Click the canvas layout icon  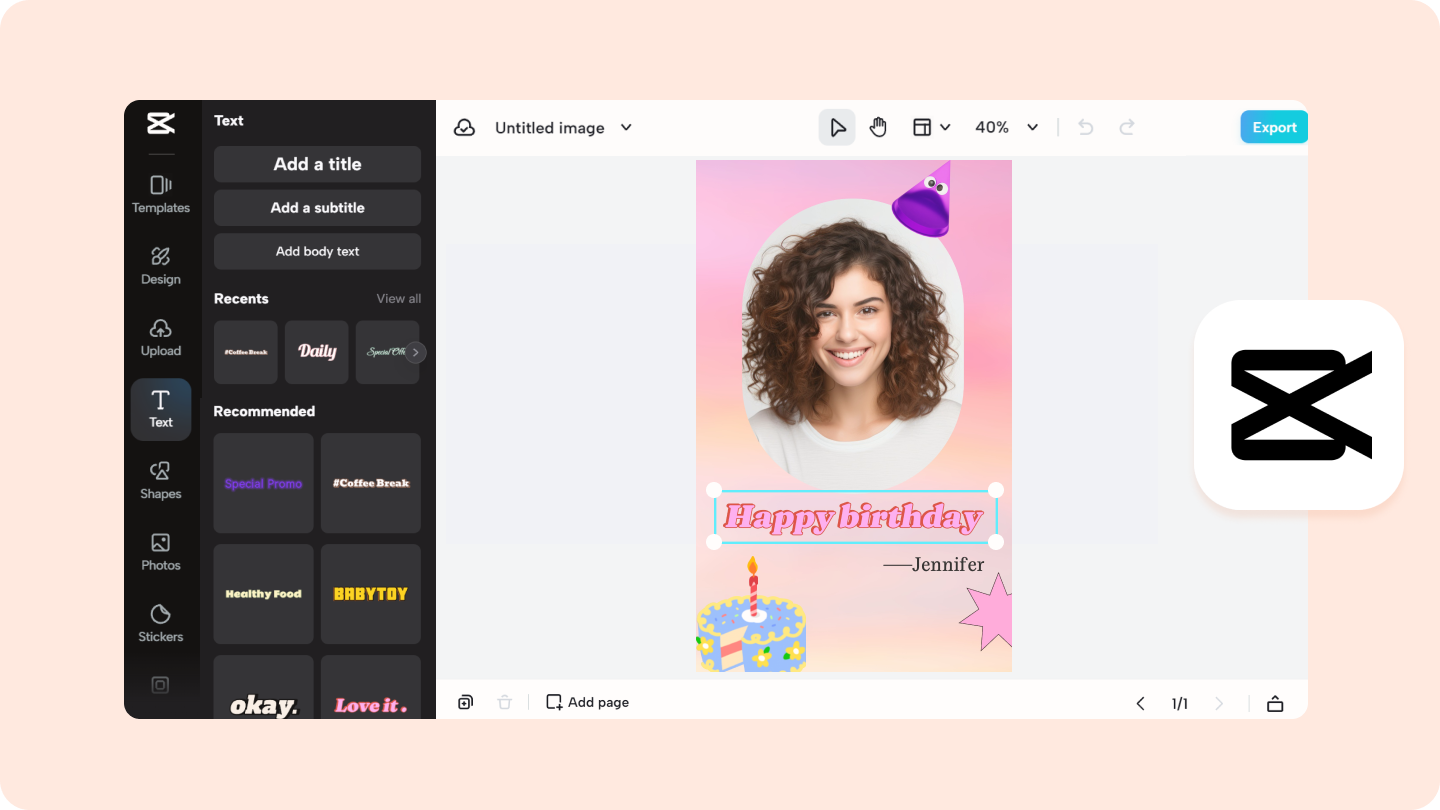pyautogui.click(x=922, y=127)
